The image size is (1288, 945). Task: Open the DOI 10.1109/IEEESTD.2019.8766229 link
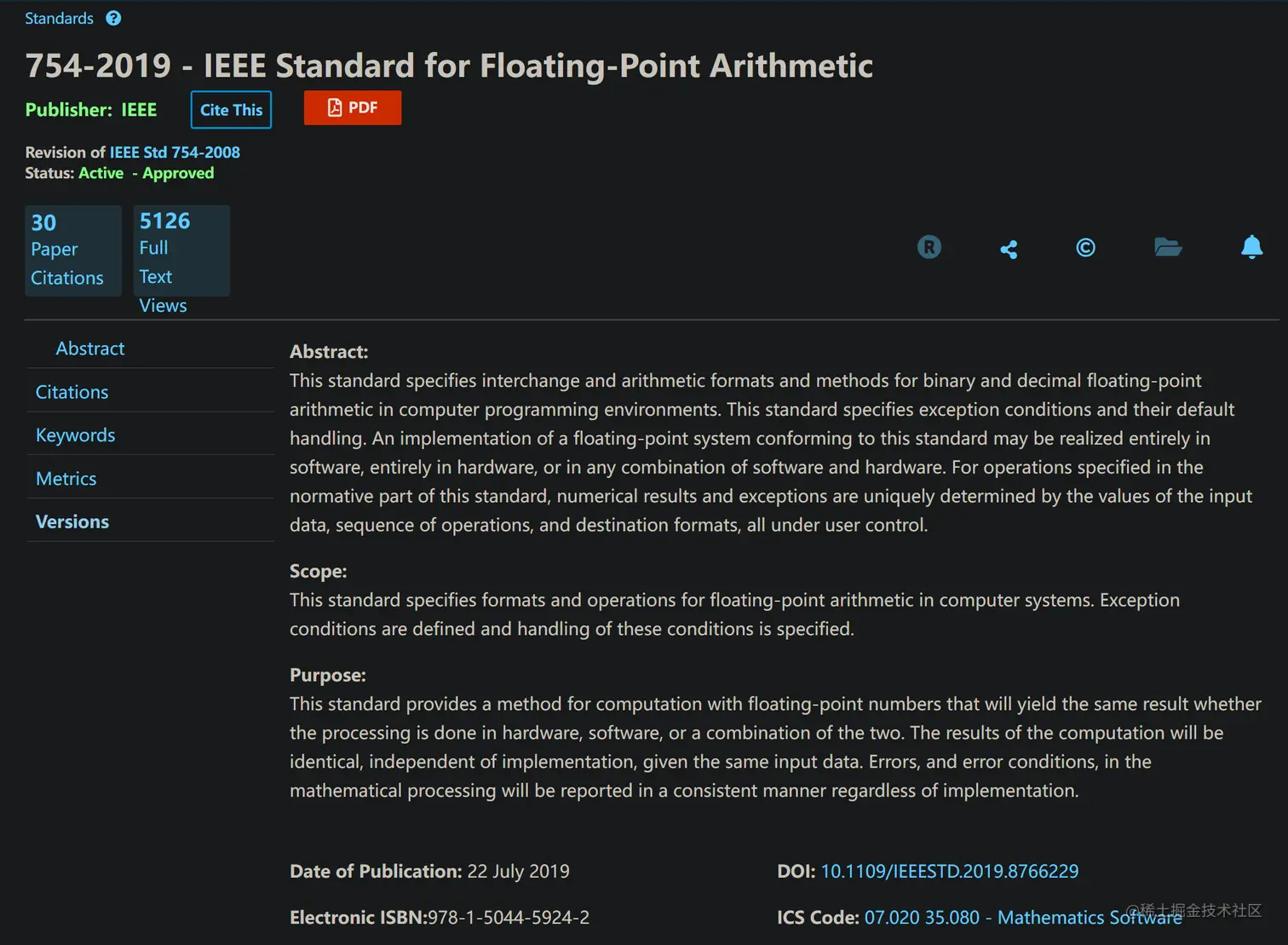(x=949, y=871)
